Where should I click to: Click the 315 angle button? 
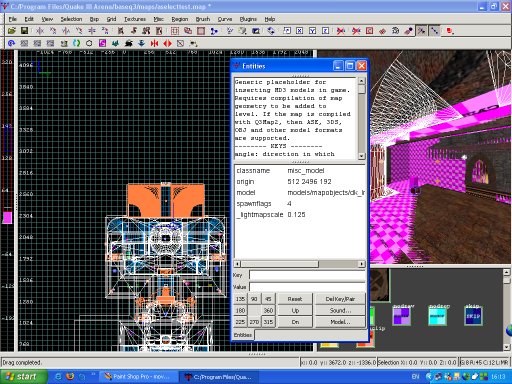(x=268, y=322)
